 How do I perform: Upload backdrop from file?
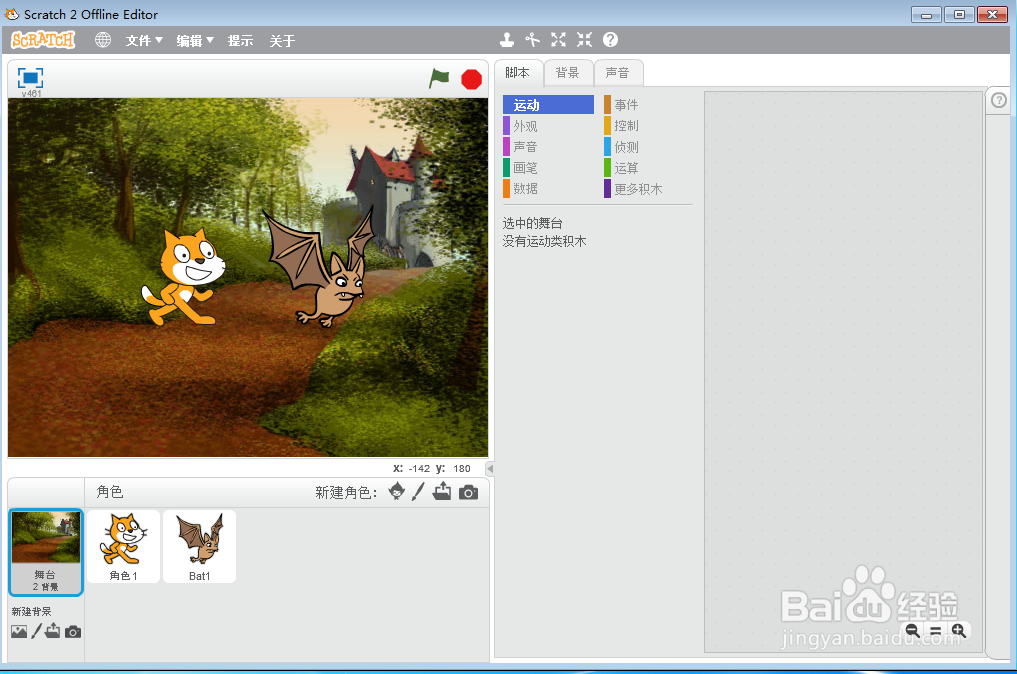[53, 631]
